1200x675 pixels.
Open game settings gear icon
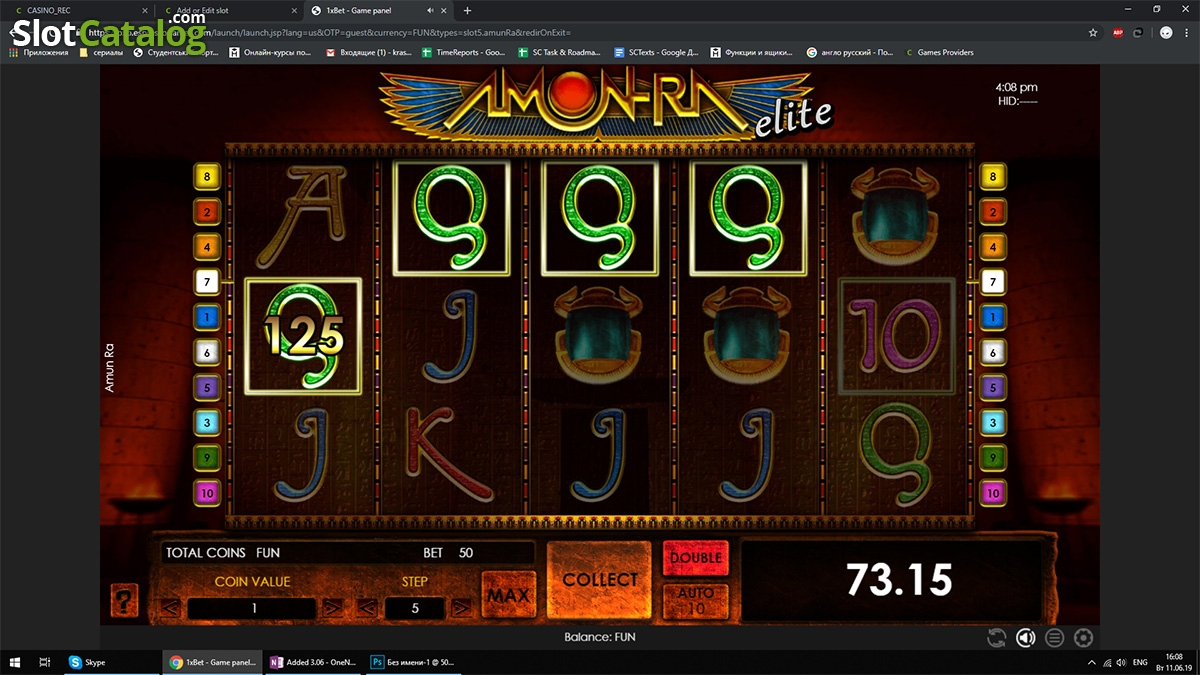[x=1083, y=638]
